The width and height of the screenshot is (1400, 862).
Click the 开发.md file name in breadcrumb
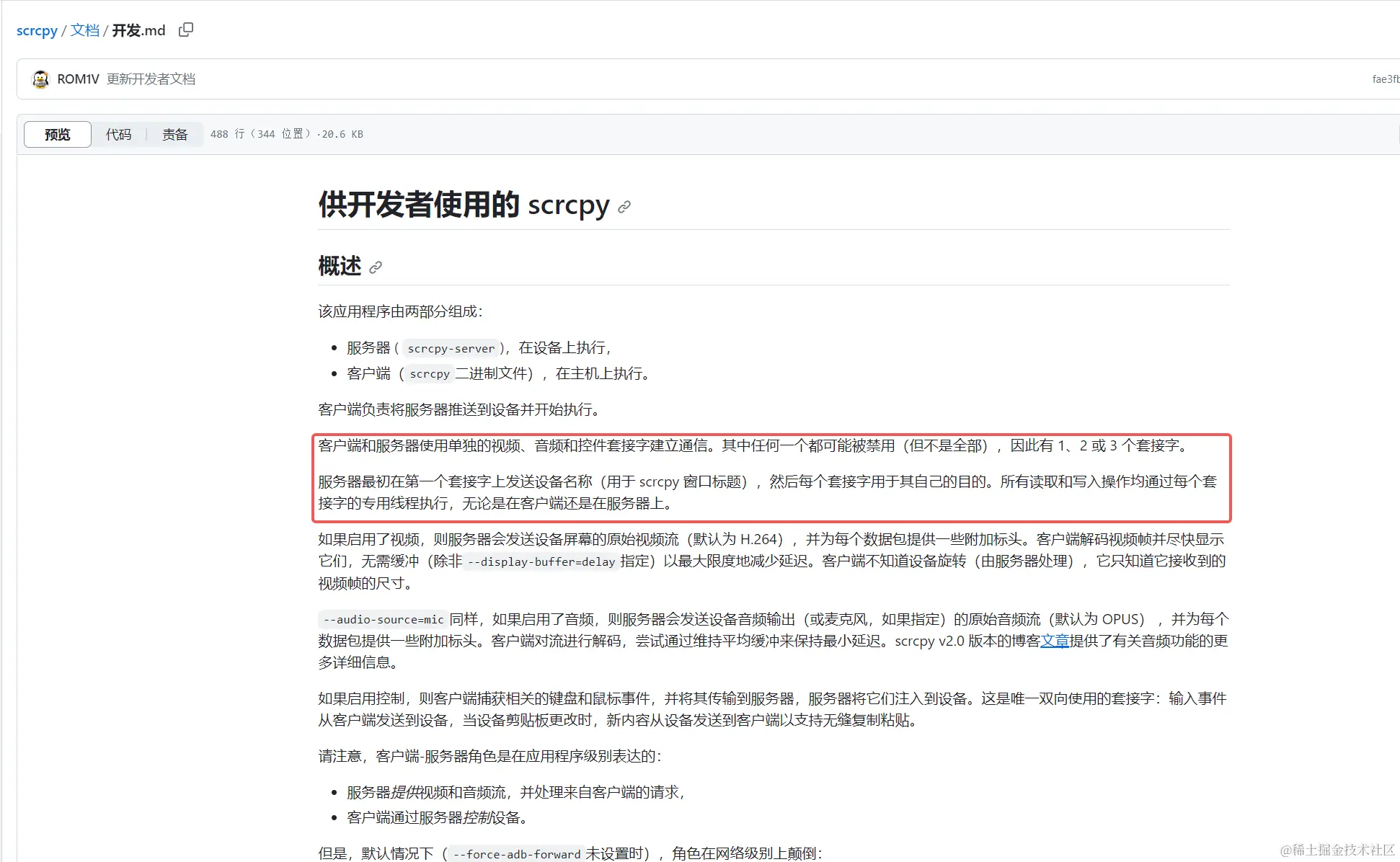[138, 30]
